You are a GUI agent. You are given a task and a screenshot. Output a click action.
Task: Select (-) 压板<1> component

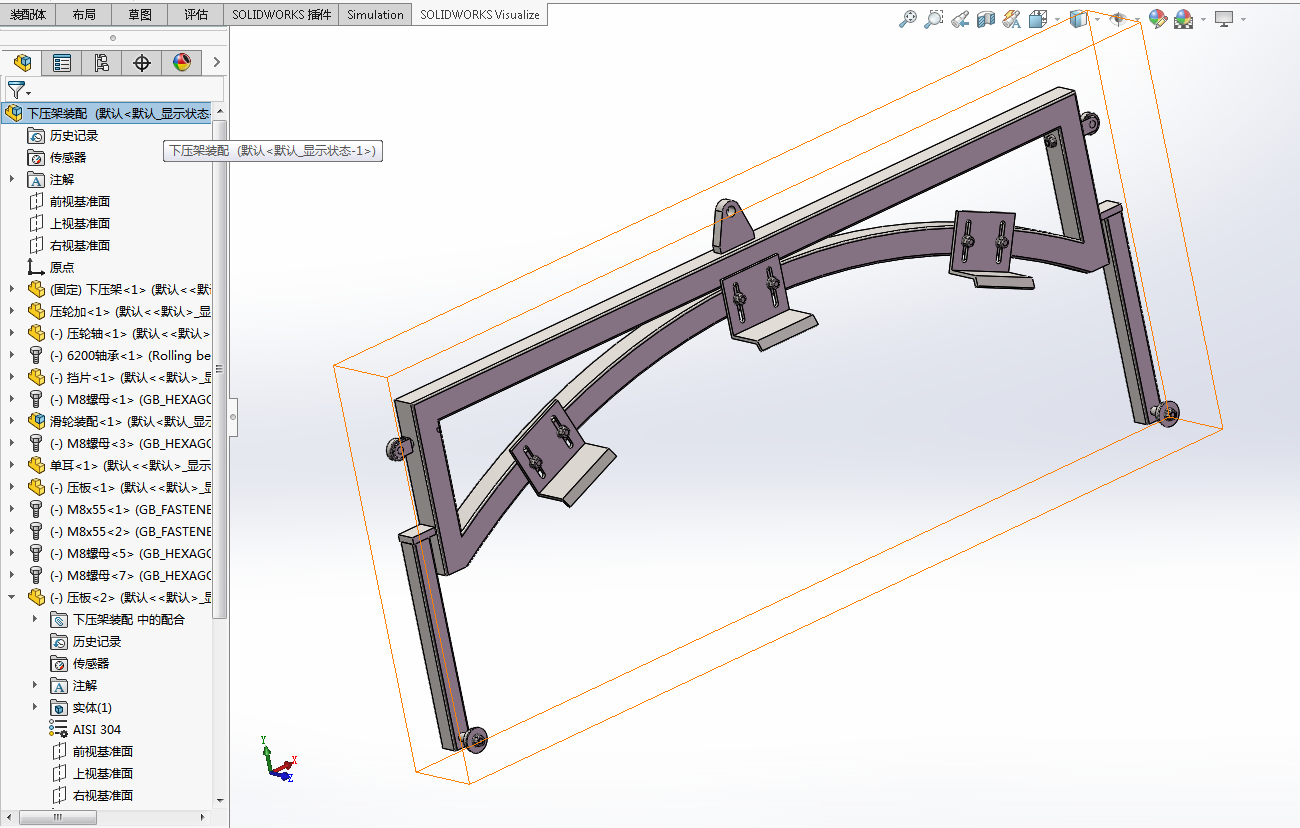[x=130, y=487]
